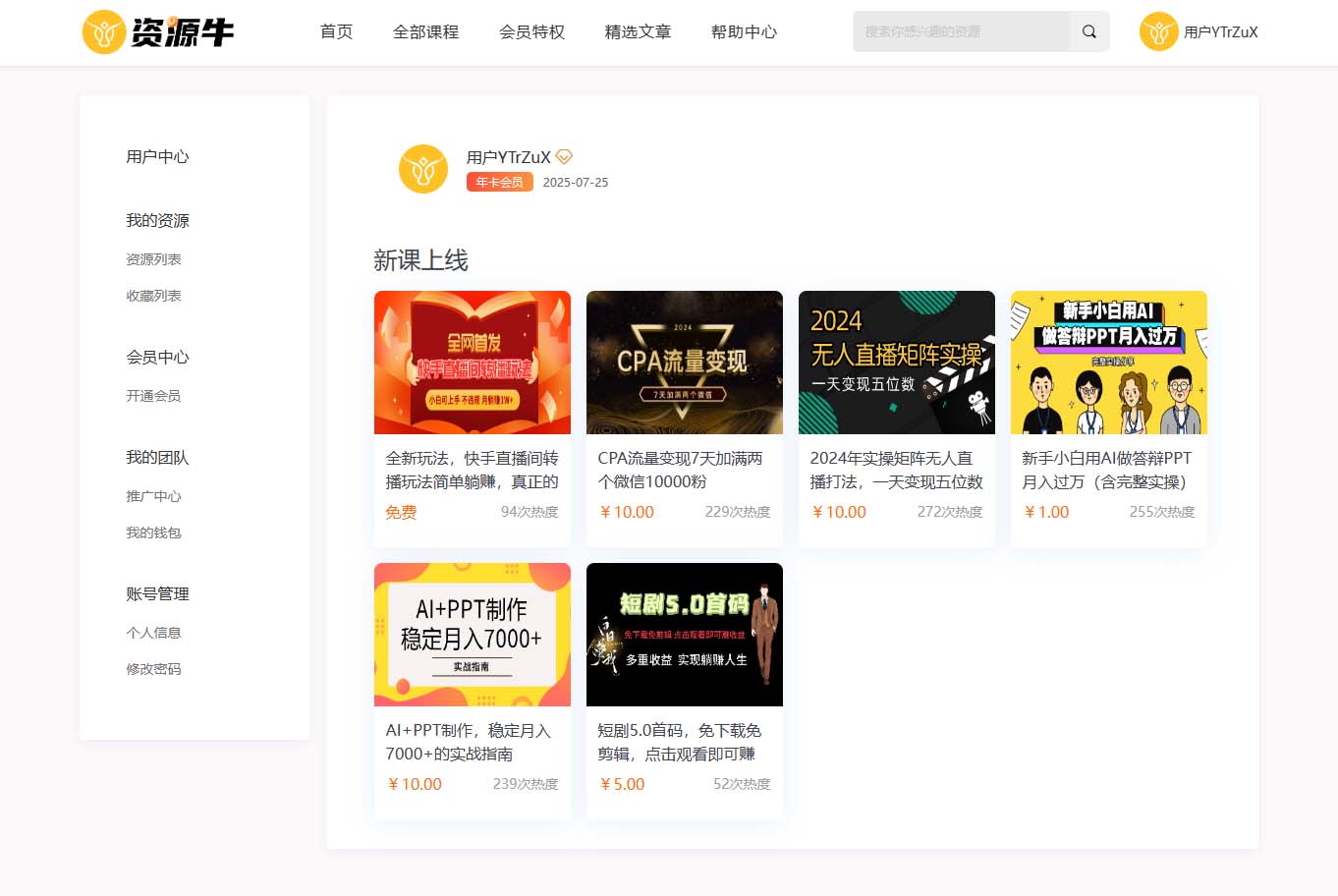The height and width of the screenshot is (896, 1338).
Task: Open 资源列表 in the sidebar
Action: pyautogui.click(x=153, y=258)
